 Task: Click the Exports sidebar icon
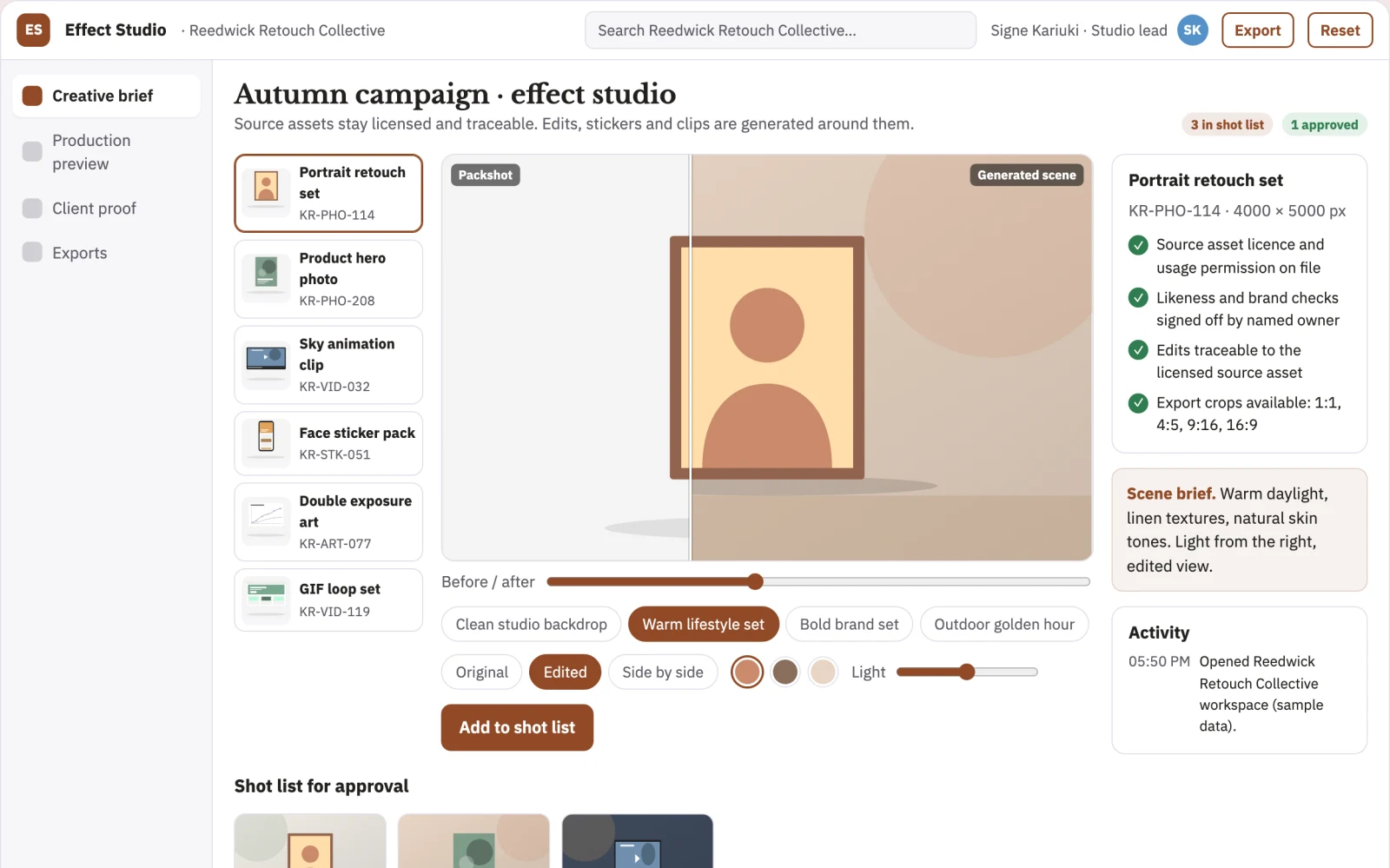32,252
